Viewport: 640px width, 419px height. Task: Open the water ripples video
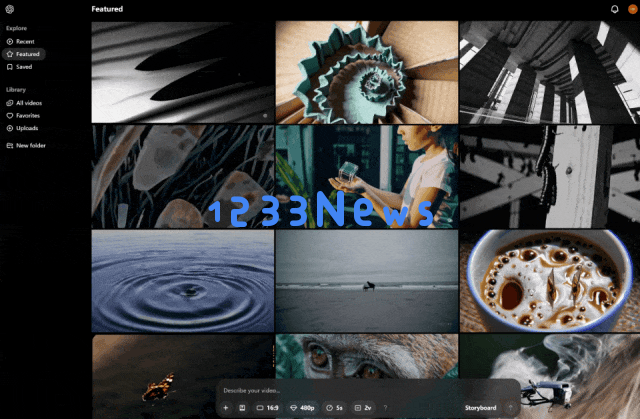(183, 281)
